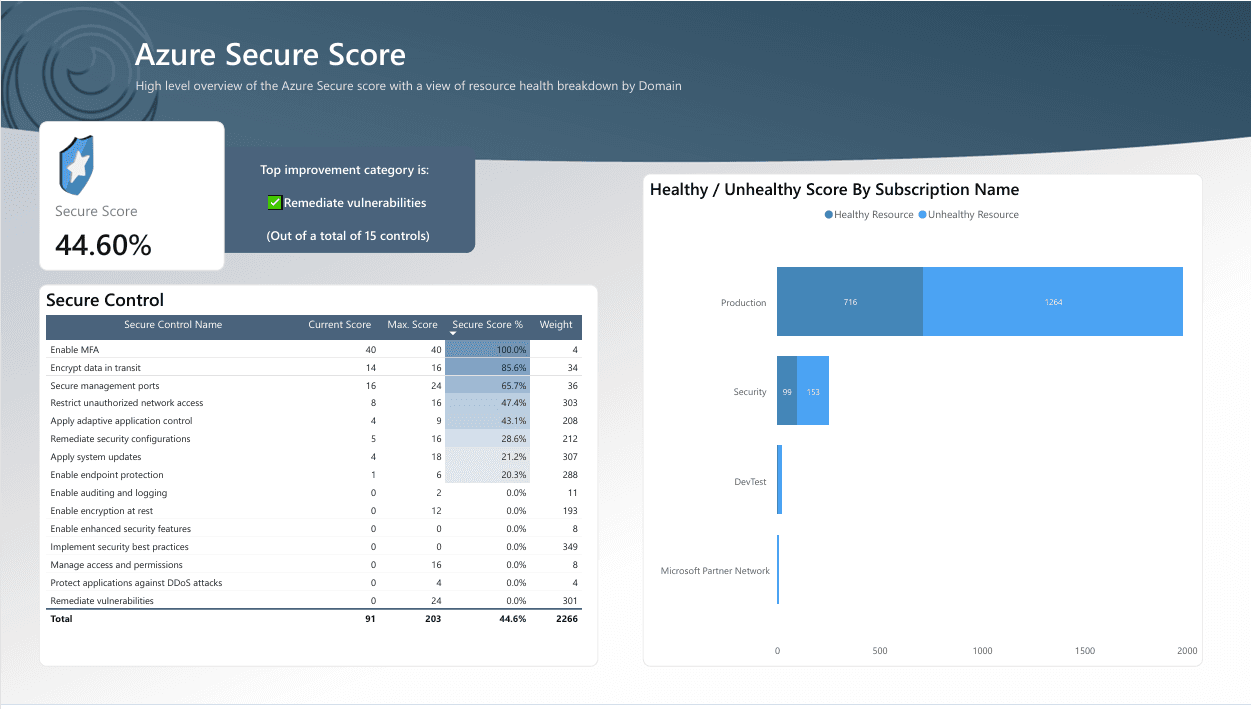1251x709 pixels.
Task: Select Production unhealthy bar showing 1264
Action: click(1053, 302)
